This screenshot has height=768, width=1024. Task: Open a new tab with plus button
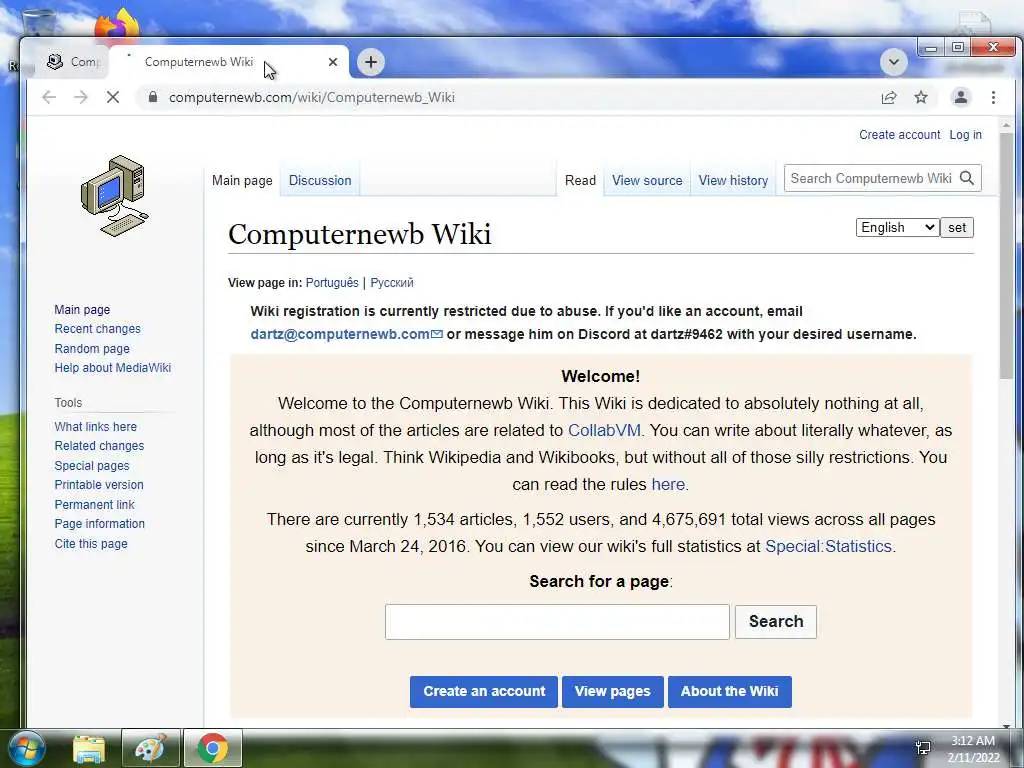coord(371,62)
